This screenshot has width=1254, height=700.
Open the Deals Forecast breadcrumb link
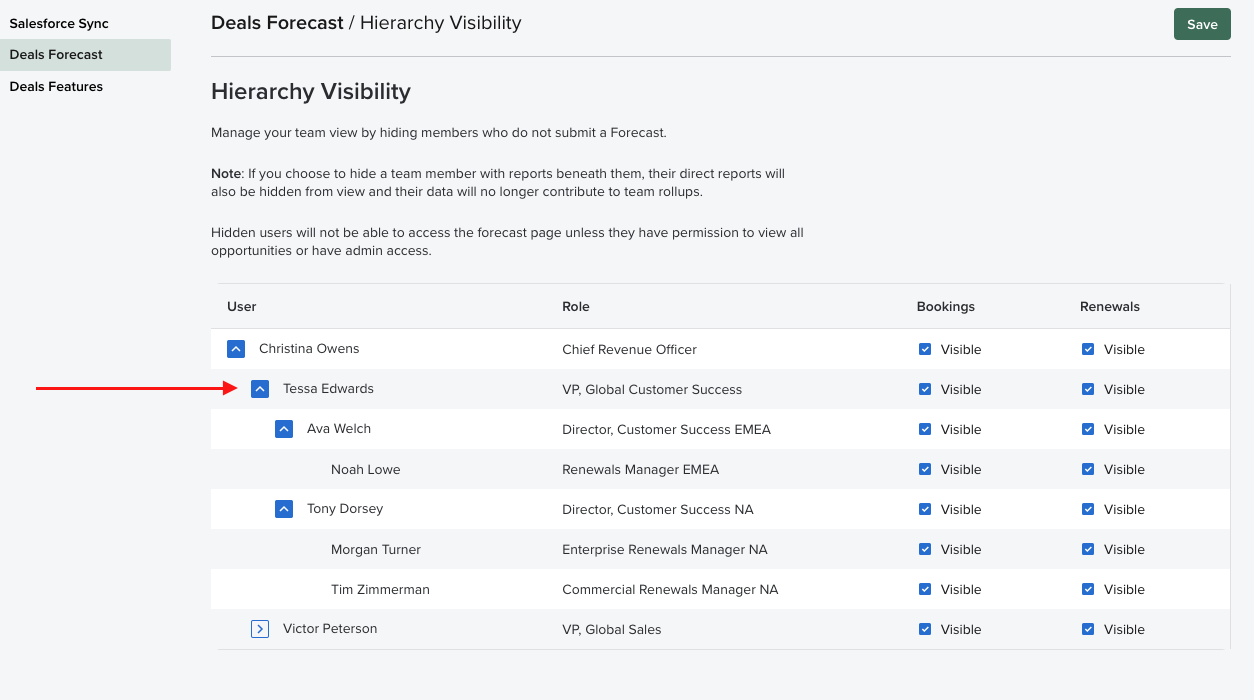coord(277,22)
